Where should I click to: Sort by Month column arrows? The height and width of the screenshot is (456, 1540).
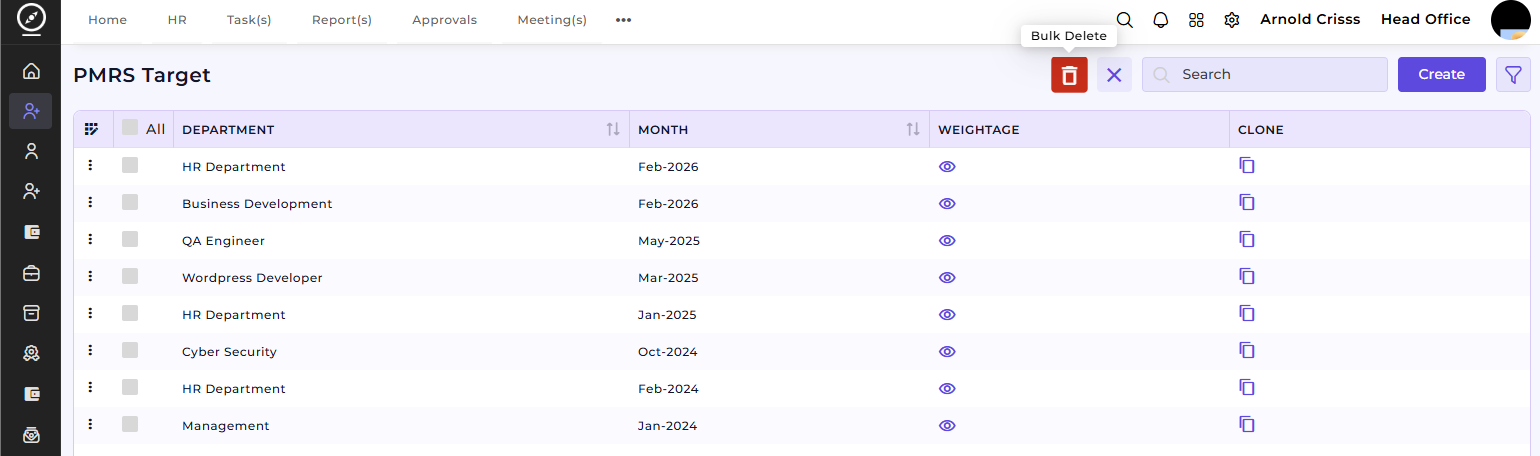coord(913,130)
